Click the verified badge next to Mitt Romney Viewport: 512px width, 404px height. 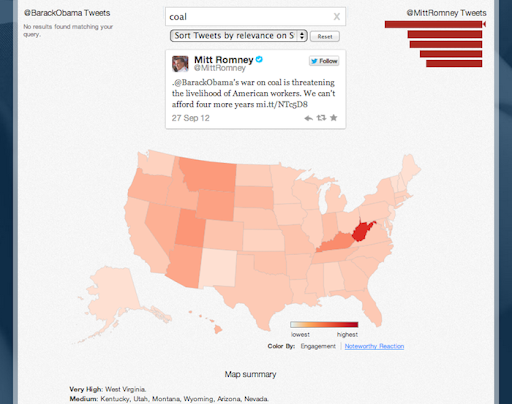259,59
